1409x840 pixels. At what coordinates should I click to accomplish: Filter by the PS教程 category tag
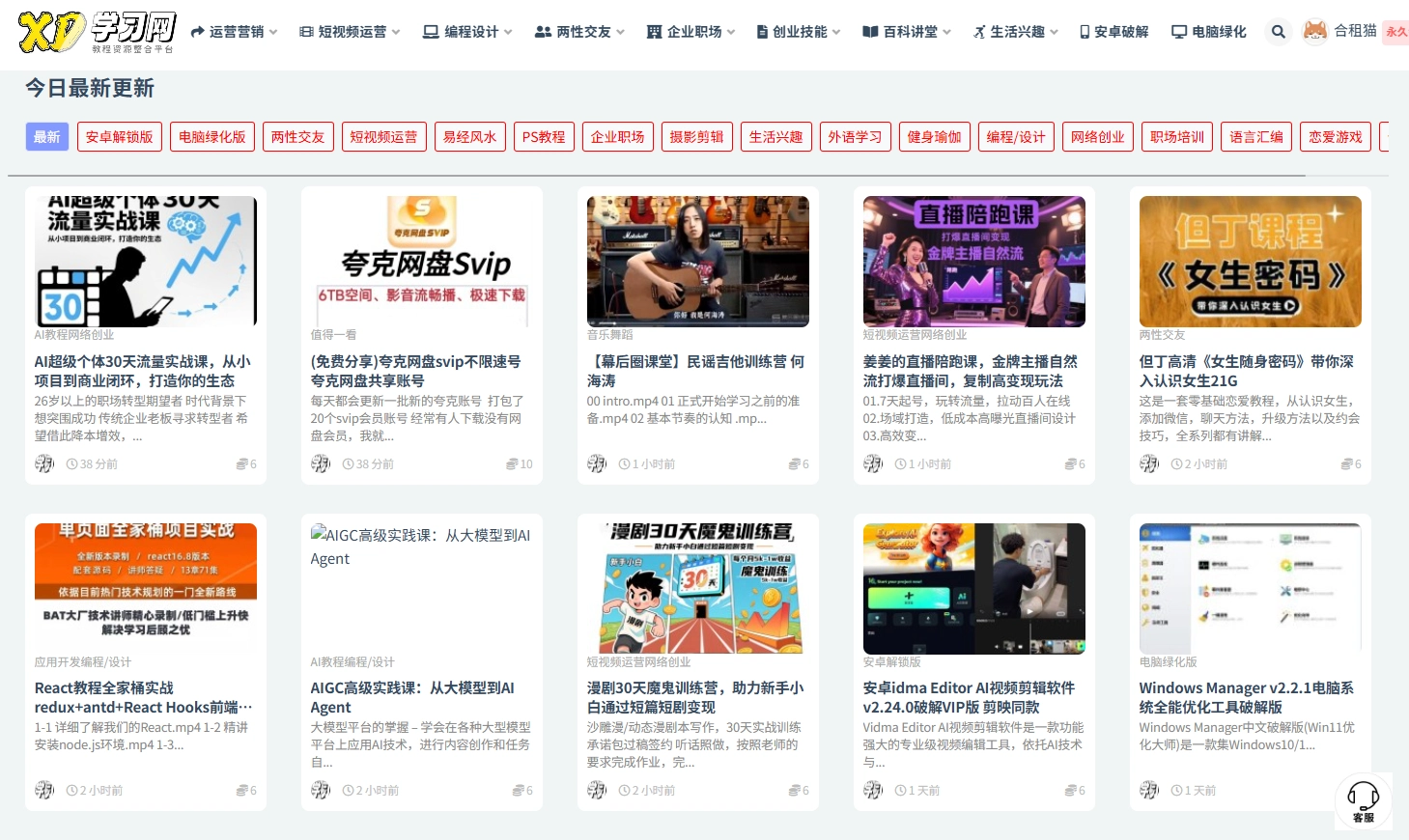point(544,137)
